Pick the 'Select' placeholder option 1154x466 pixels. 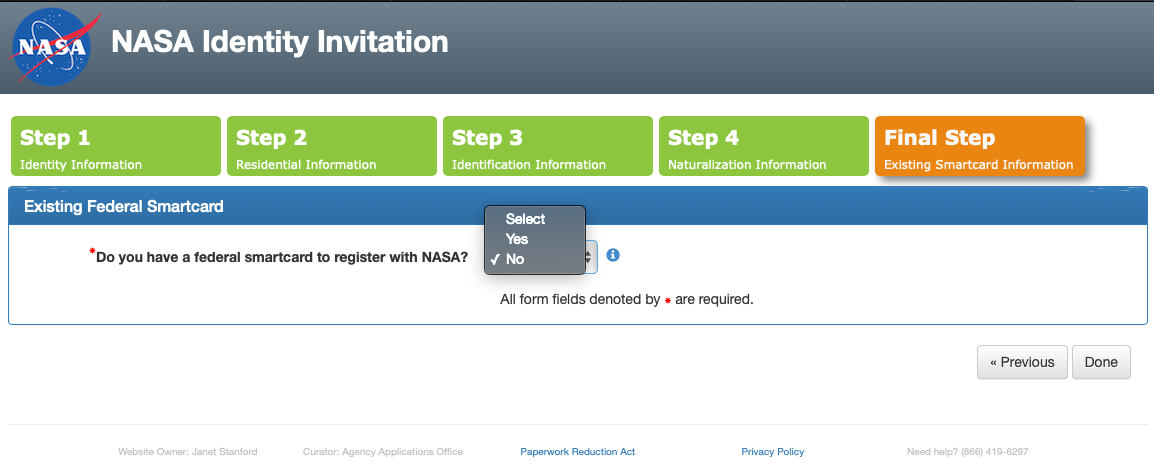tap(525, 219)
